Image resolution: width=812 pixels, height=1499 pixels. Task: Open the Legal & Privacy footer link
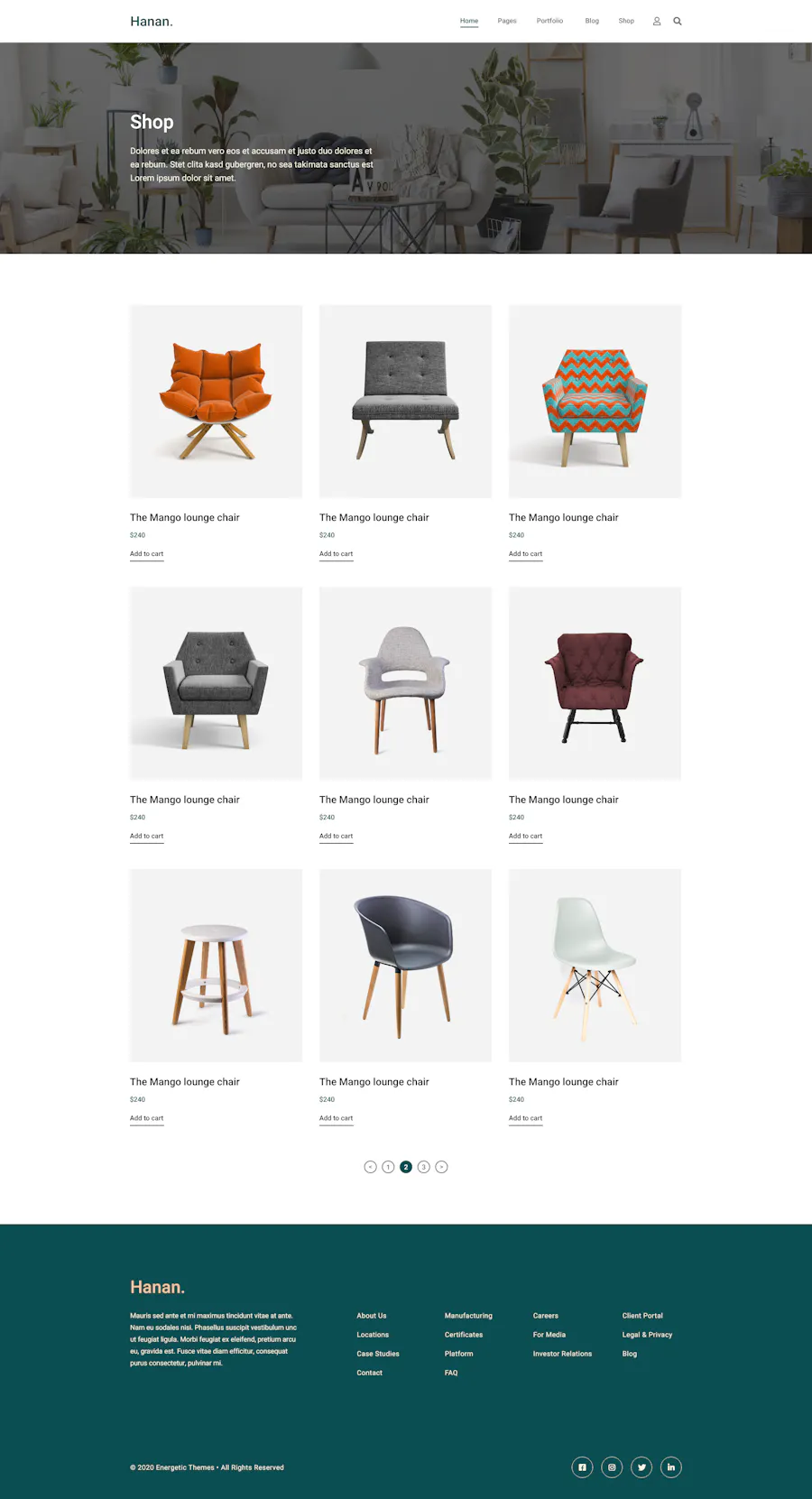point(647,1335)
